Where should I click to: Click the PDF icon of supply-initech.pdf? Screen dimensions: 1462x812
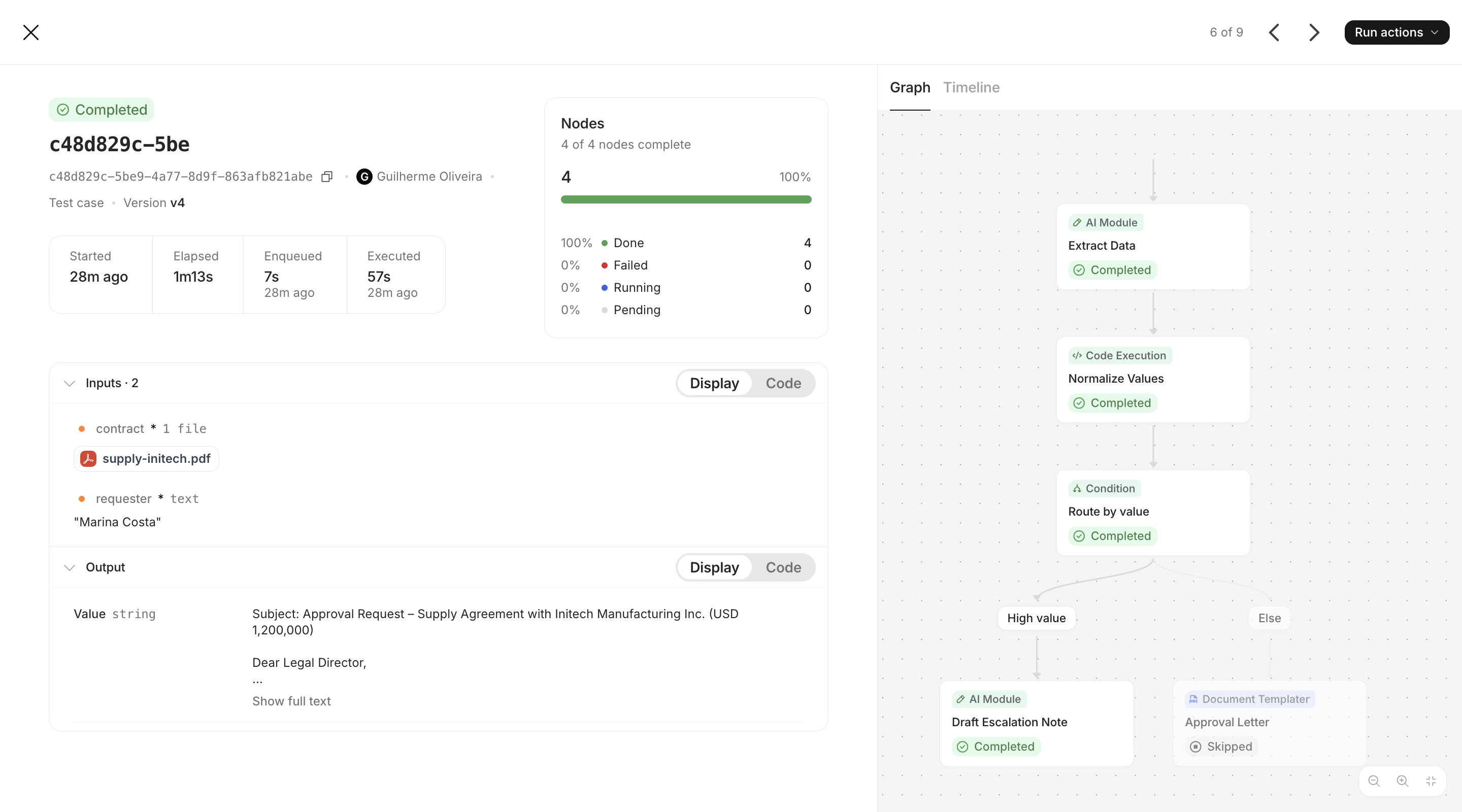(x=88, y=458)
